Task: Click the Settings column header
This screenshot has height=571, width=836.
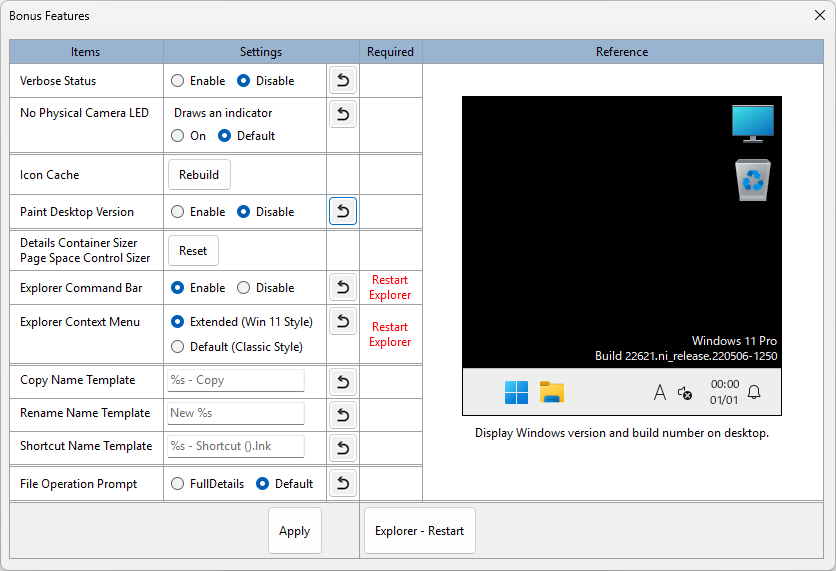Action: coord(261,52)
